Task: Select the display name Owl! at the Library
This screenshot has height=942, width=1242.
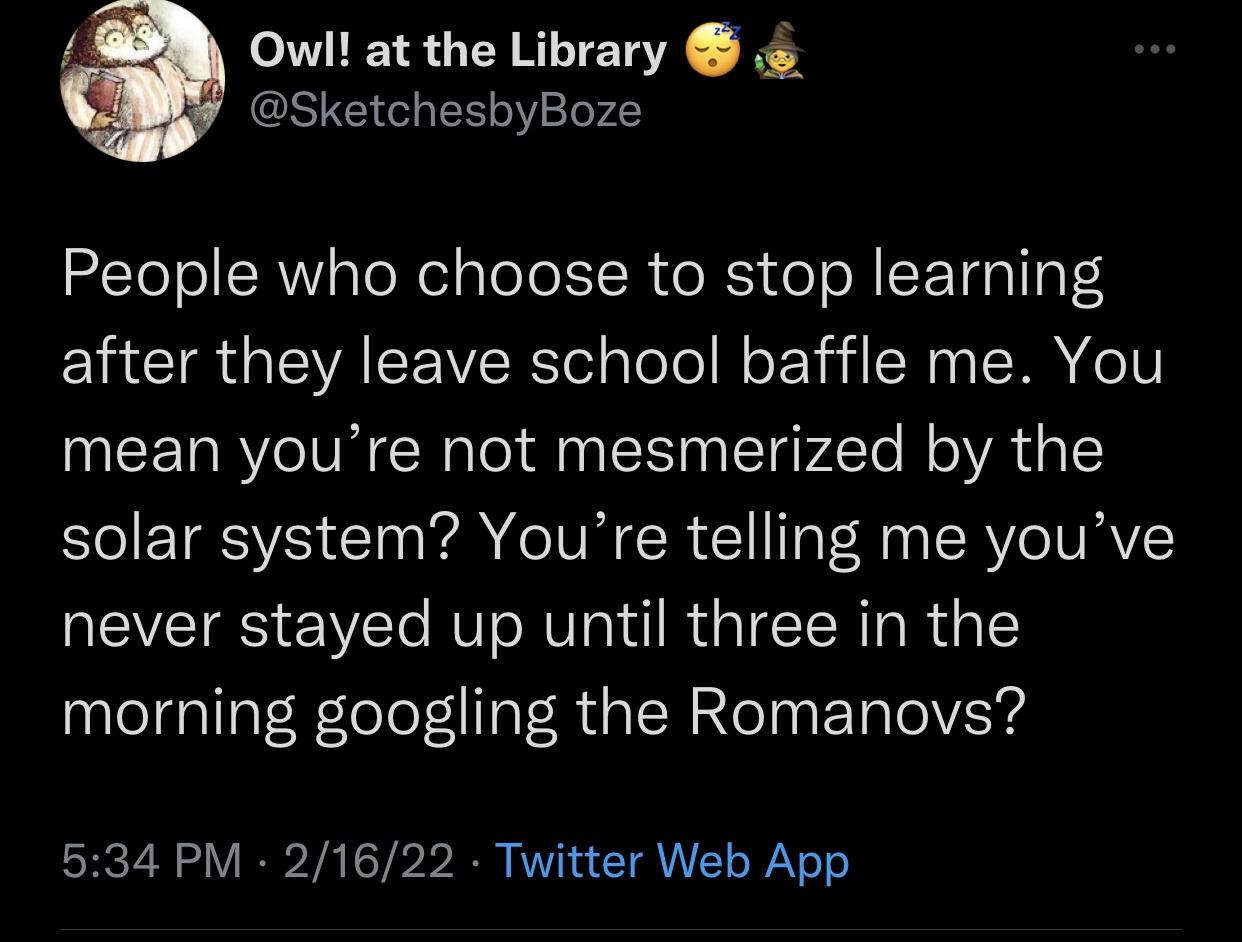Action: coord(458,48)
